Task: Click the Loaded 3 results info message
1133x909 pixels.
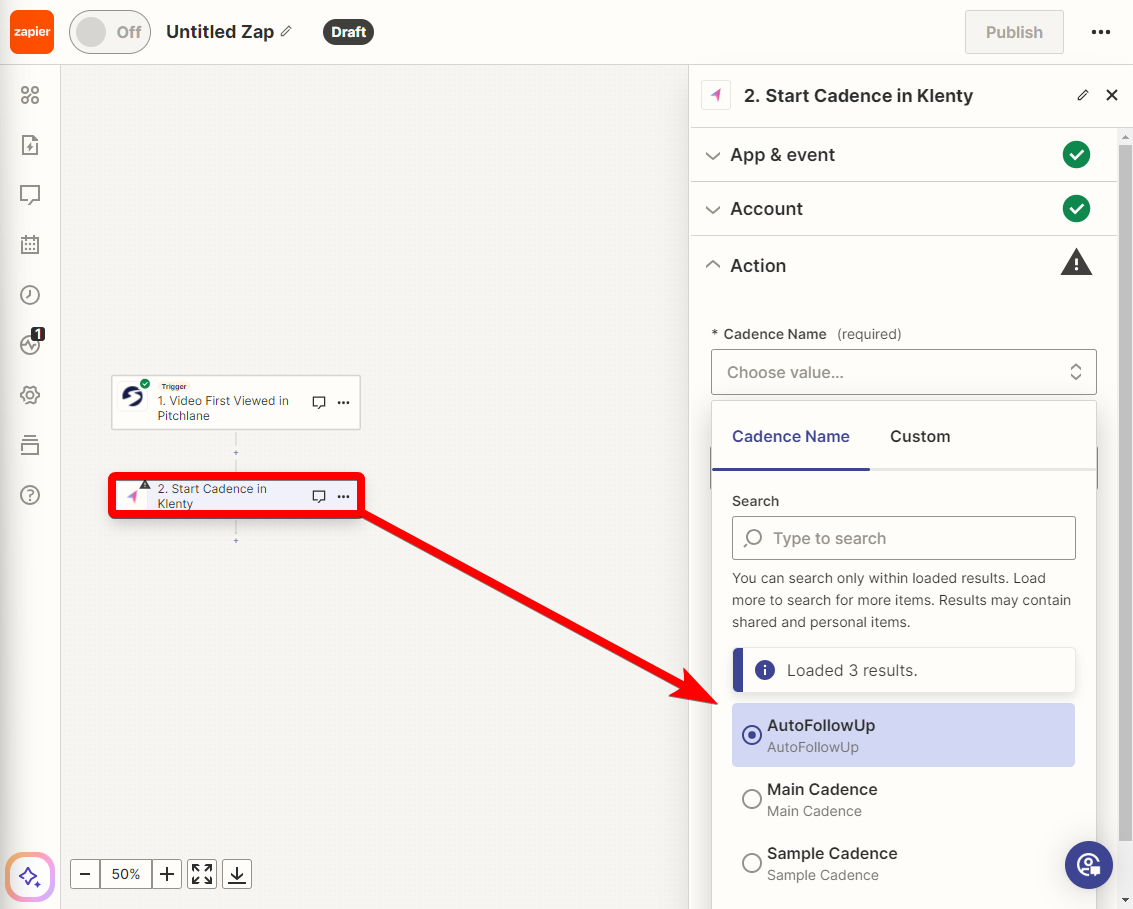Action: (x=903, y=670)
